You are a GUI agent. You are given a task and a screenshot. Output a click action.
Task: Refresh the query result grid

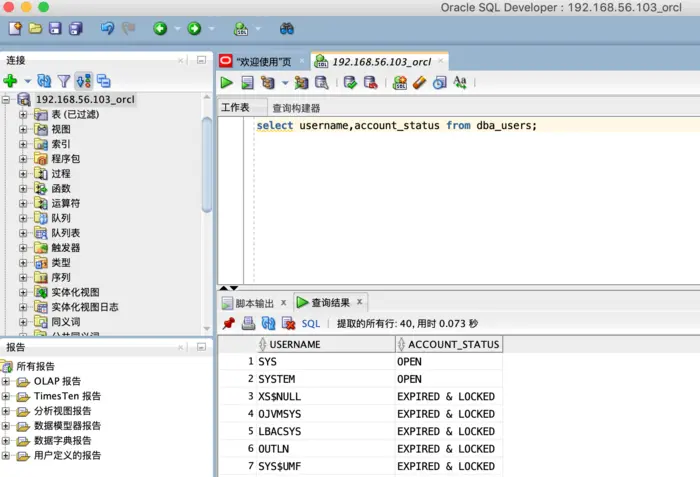coord(268,323)
